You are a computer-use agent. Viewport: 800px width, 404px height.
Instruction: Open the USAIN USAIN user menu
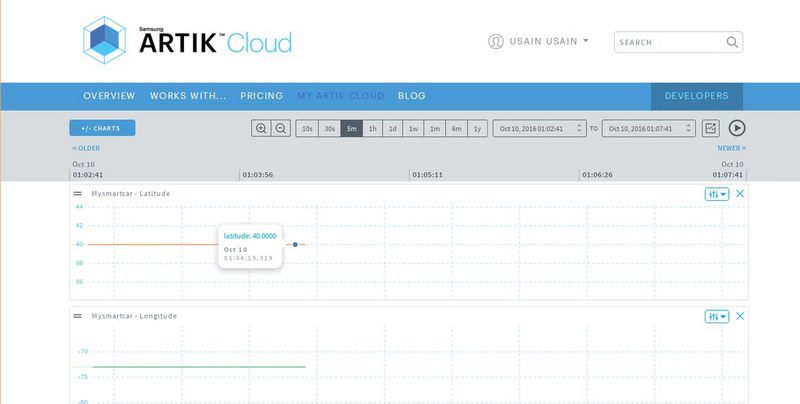(x=538, y=41)
